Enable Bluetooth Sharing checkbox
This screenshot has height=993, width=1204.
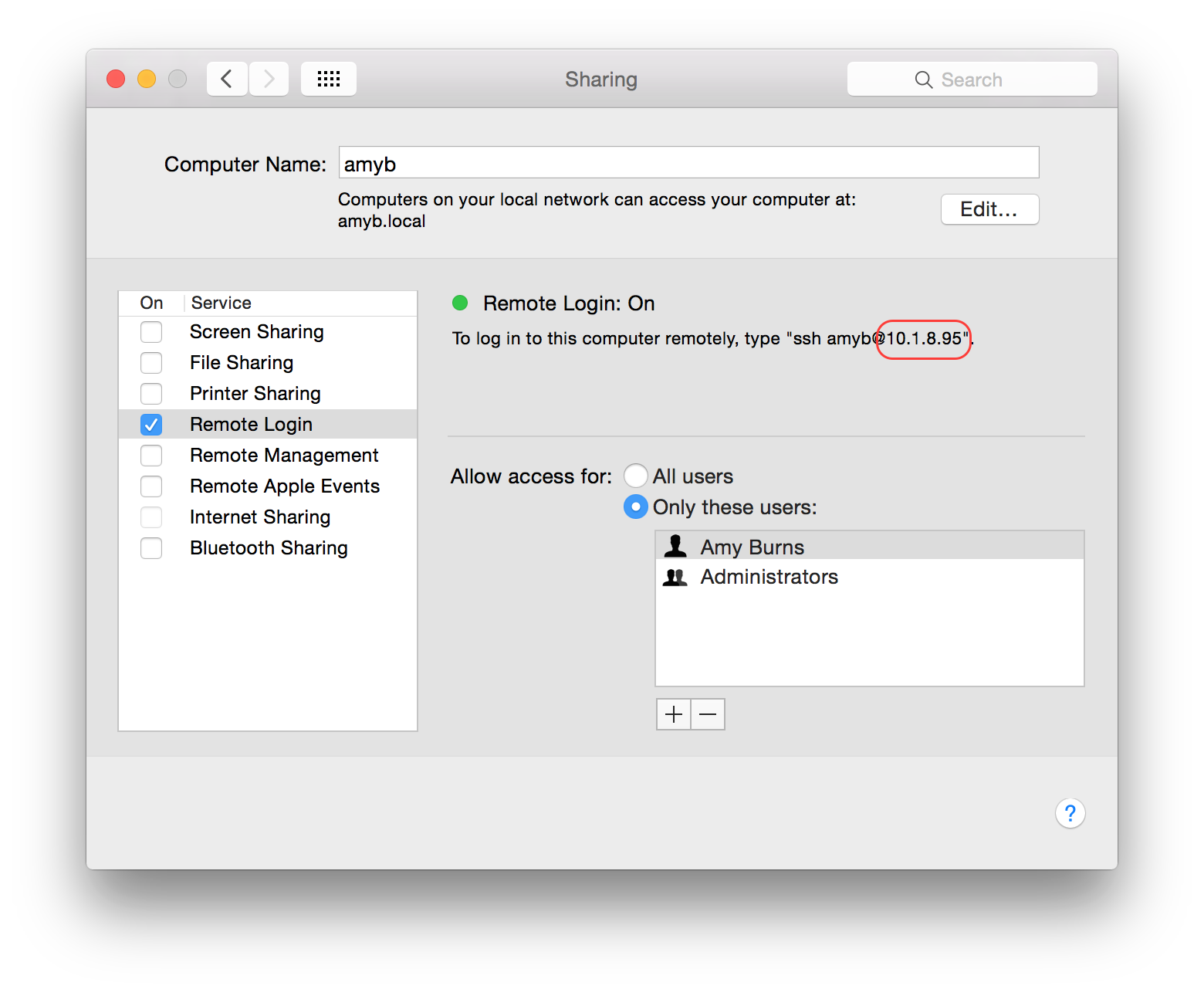(151, 547)
